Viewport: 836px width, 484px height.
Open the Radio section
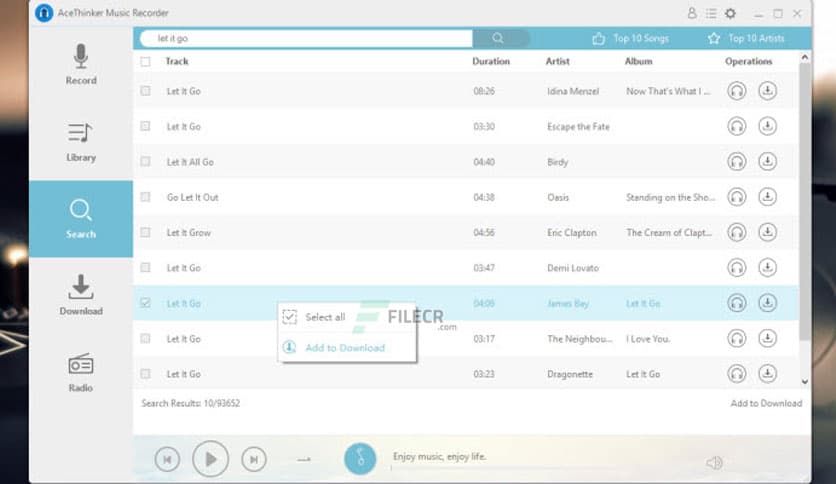tap(81, 373)
